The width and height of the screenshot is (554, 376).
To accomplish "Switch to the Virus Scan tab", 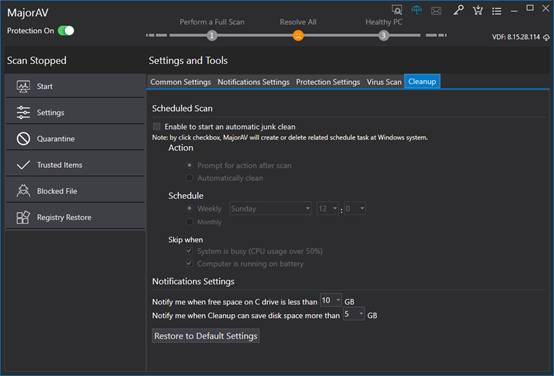I will coord(384,82).
